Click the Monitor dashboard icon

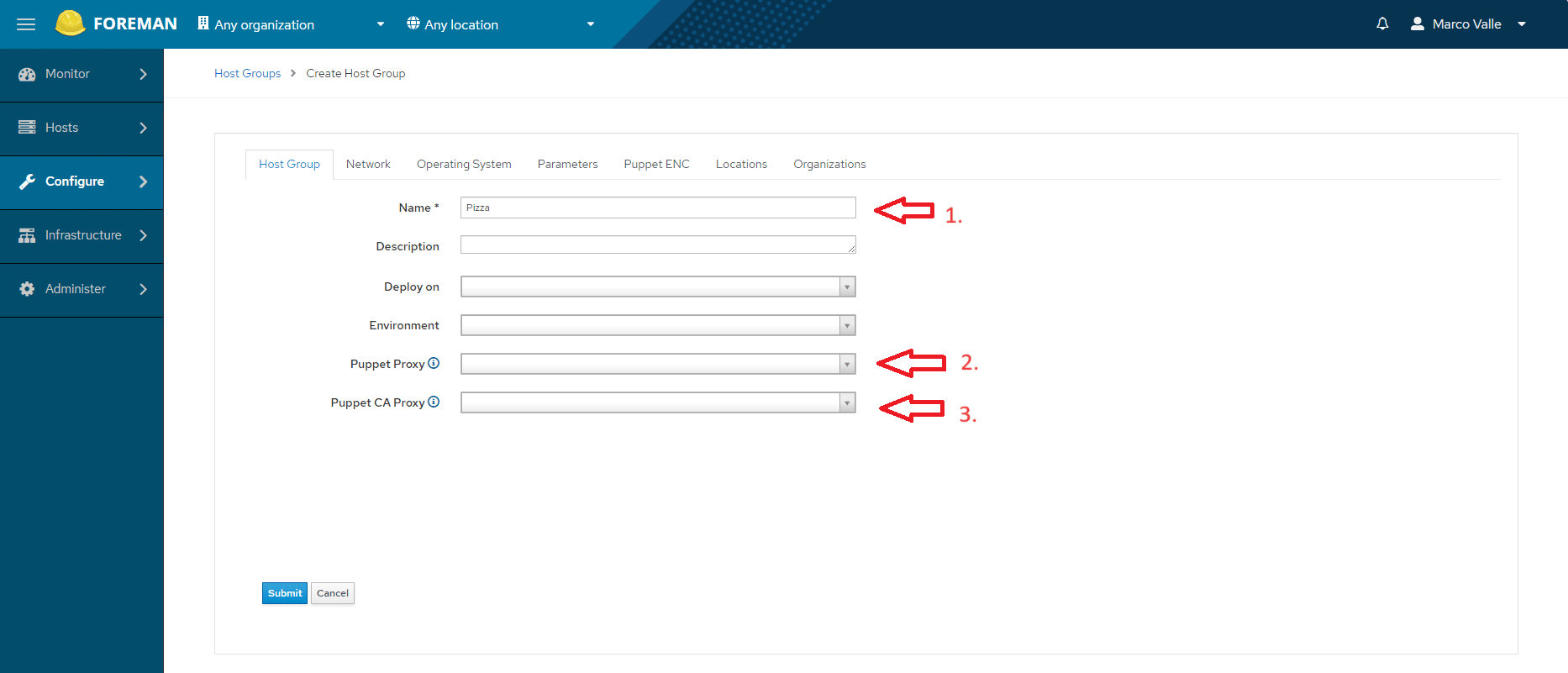(x=27, y=74)
